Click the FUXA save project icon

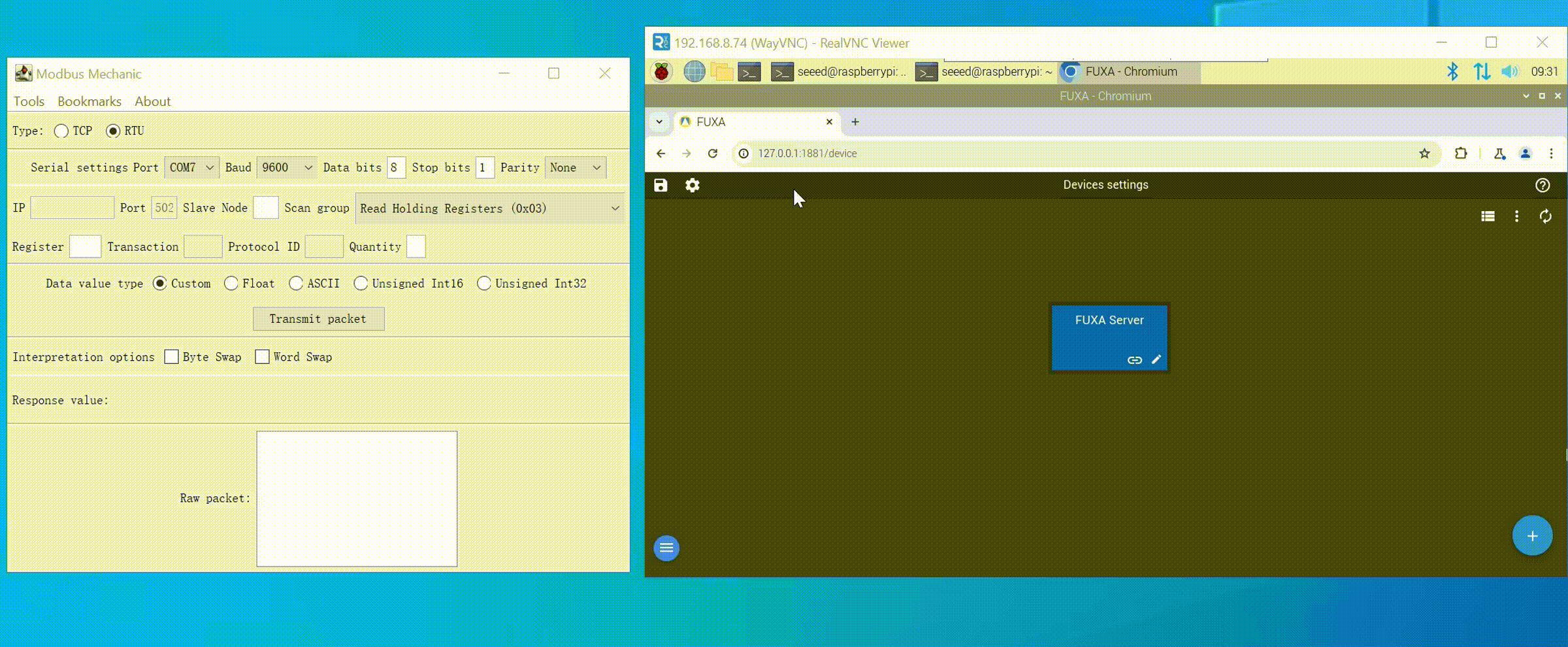pyautogui.click(x=661, y=186)
